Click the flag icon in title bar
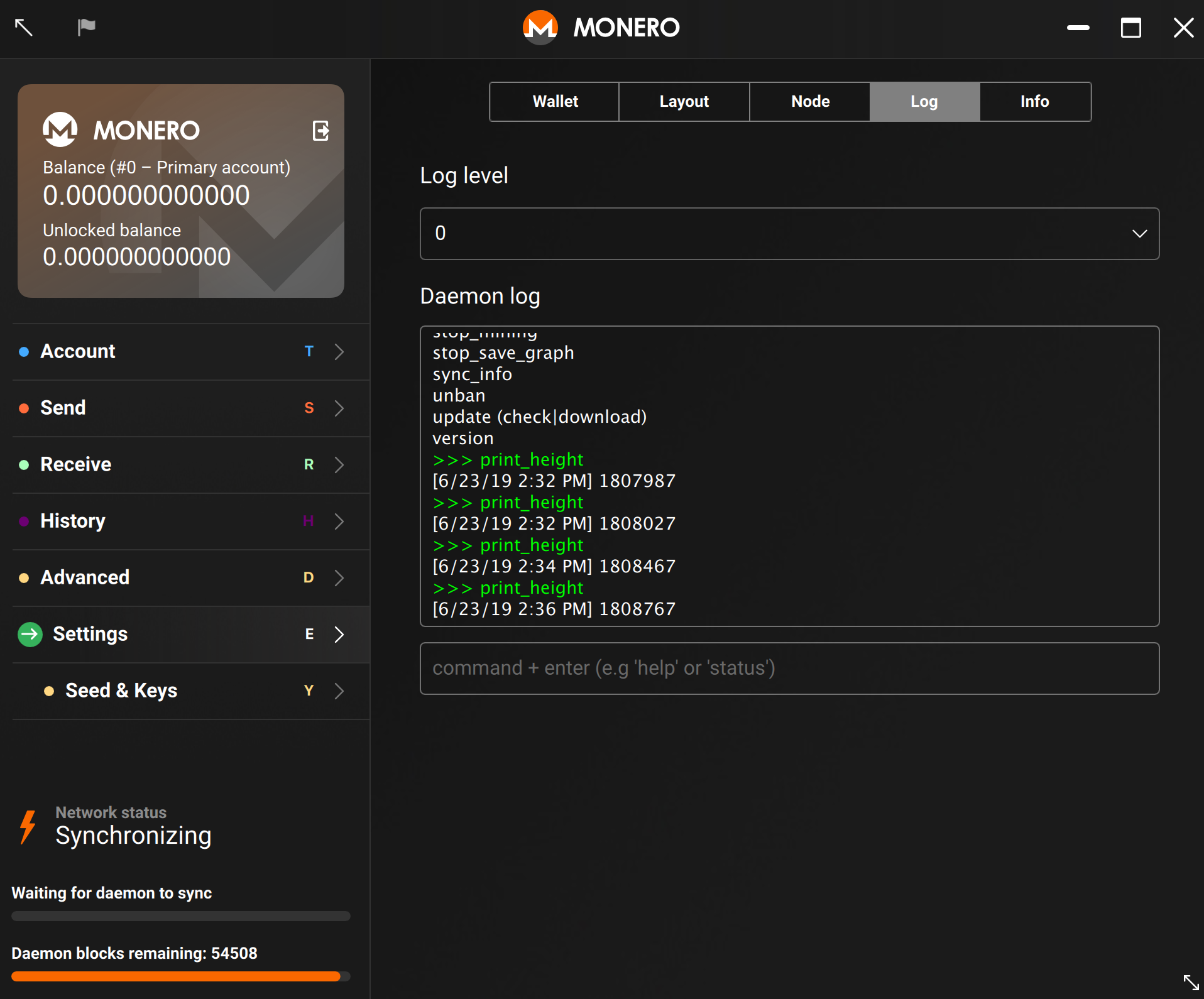Image resolution: width=1204 pixels, height=999 pixels. pyautogui.click(x=86, y=27)
